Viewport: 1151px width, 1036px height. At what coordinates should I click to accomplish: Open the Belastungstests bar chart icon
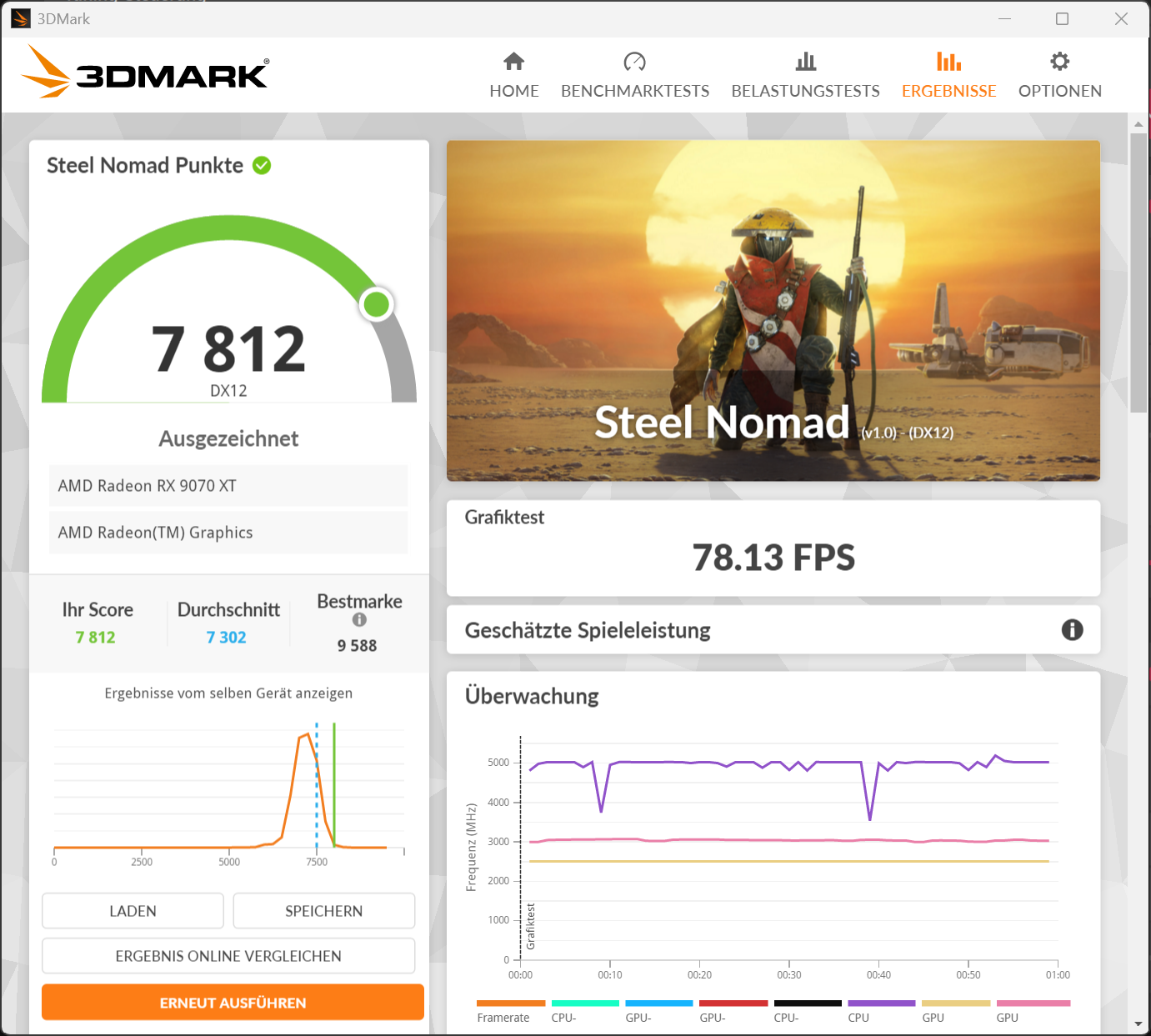coord(805,61)
